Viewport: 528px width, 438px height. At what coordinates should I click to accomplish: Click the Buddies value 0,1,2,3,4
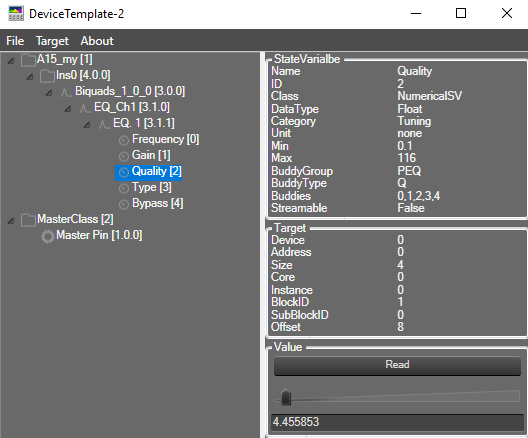pyautogui.click(x=419, y=196)
